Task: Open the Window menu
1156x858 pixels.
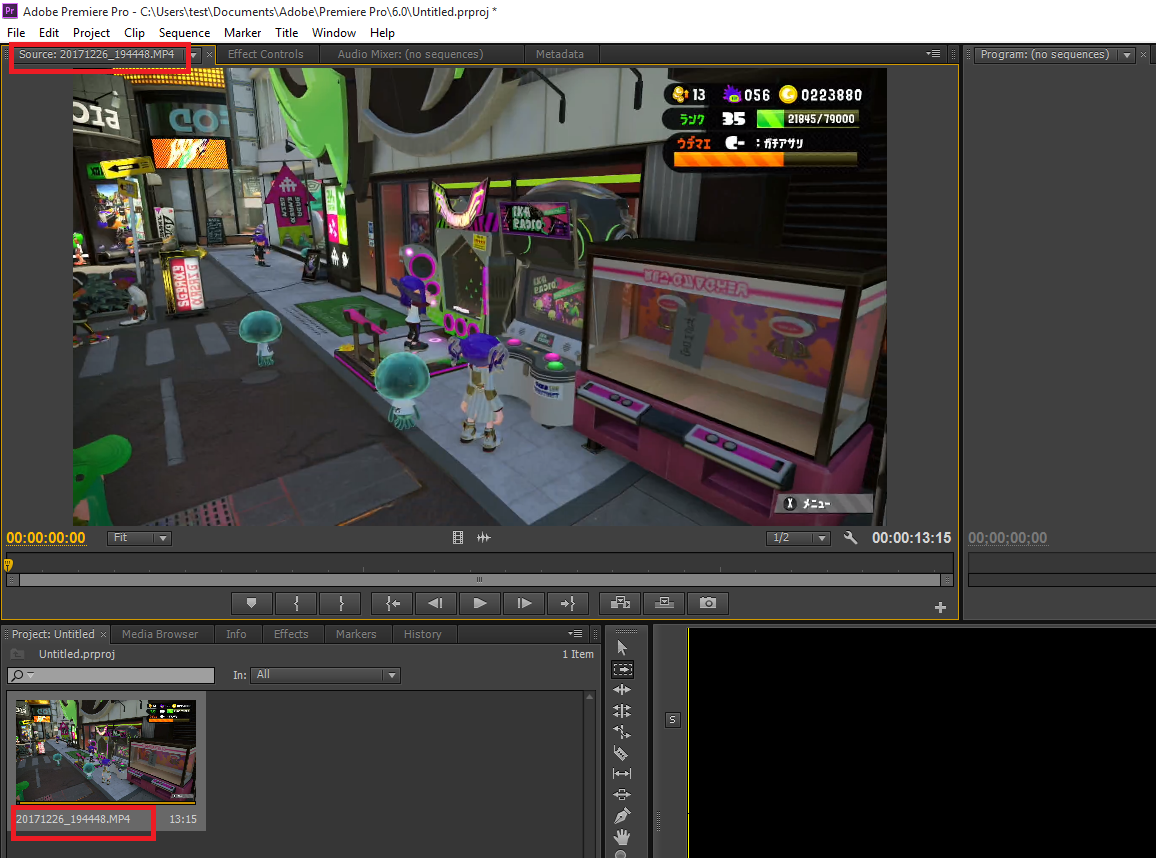Action: point(333,33)
